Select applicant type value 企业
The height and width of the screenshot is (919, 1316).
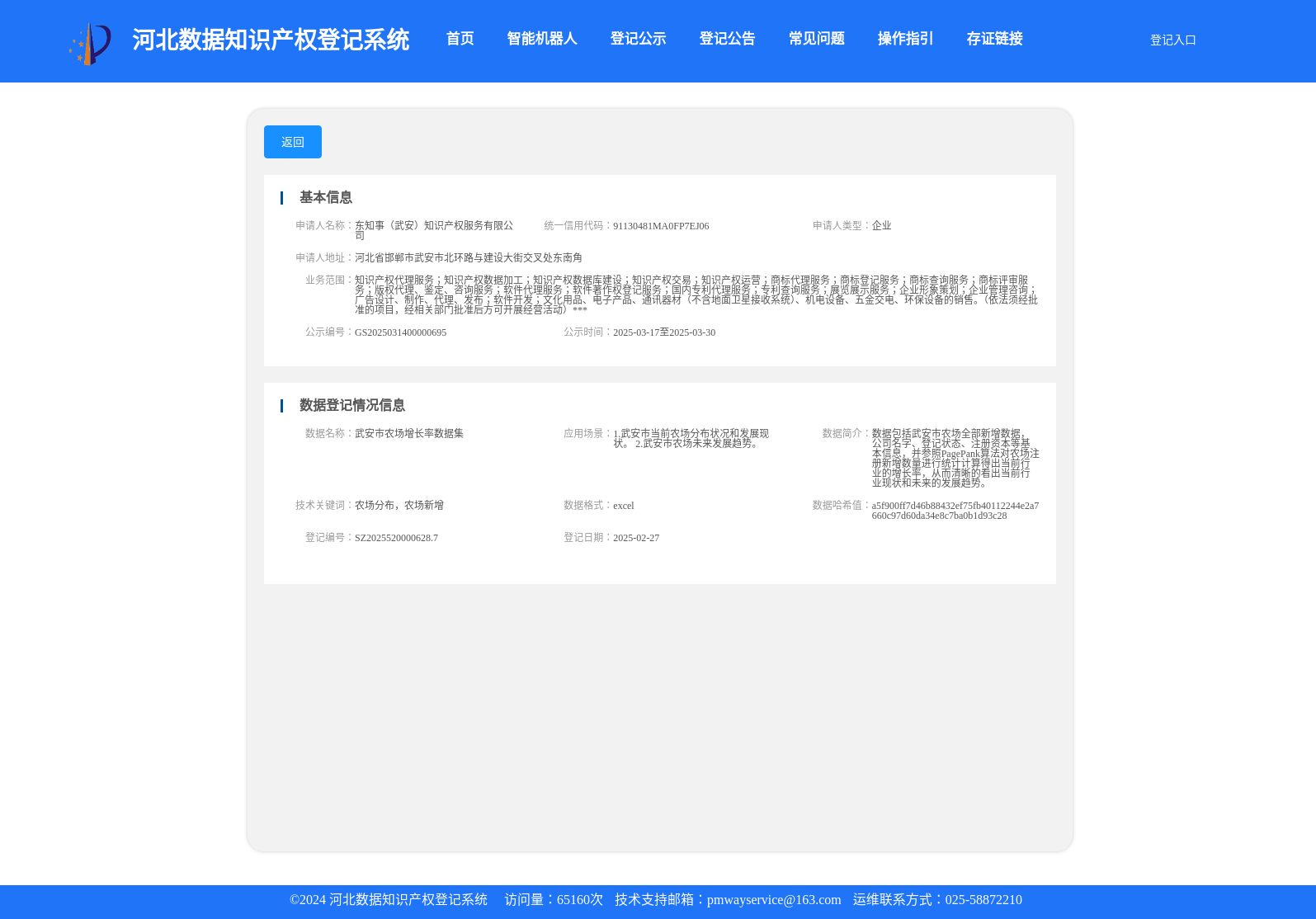click(x=881, y=226)
